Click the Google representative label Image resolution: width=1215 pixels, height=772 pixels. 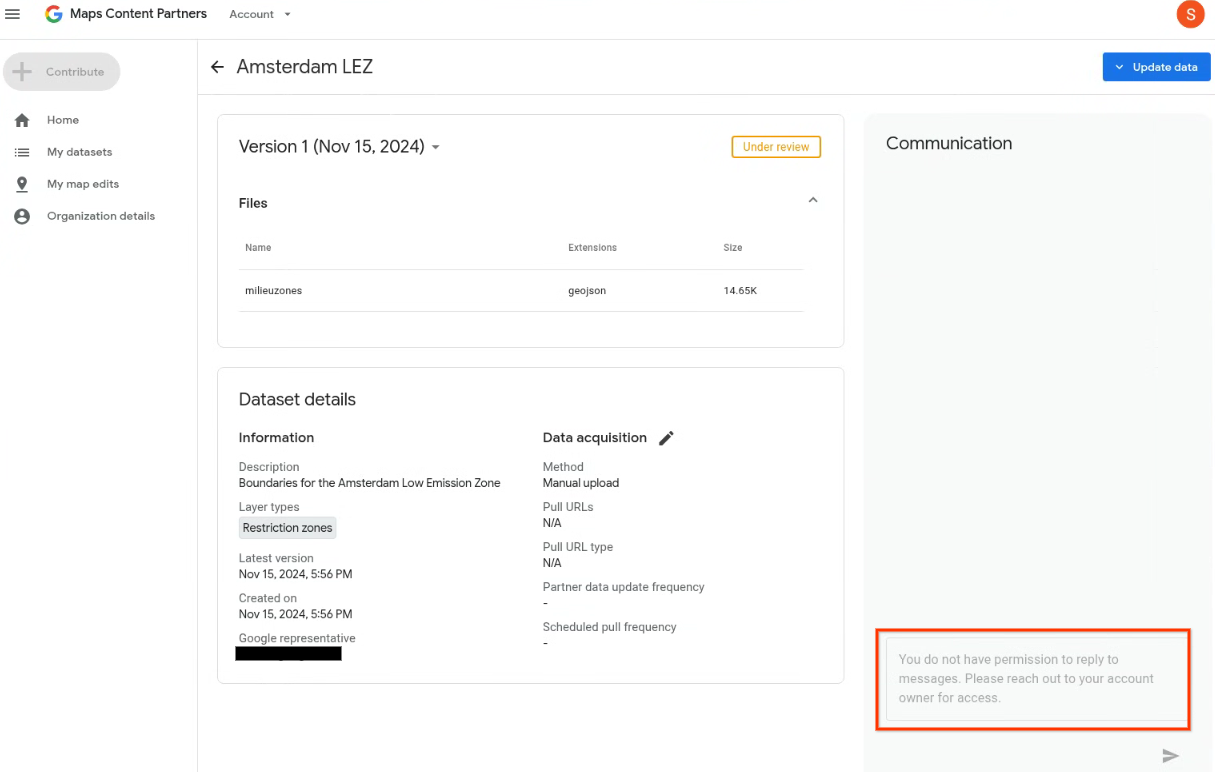tap(297, 638)
